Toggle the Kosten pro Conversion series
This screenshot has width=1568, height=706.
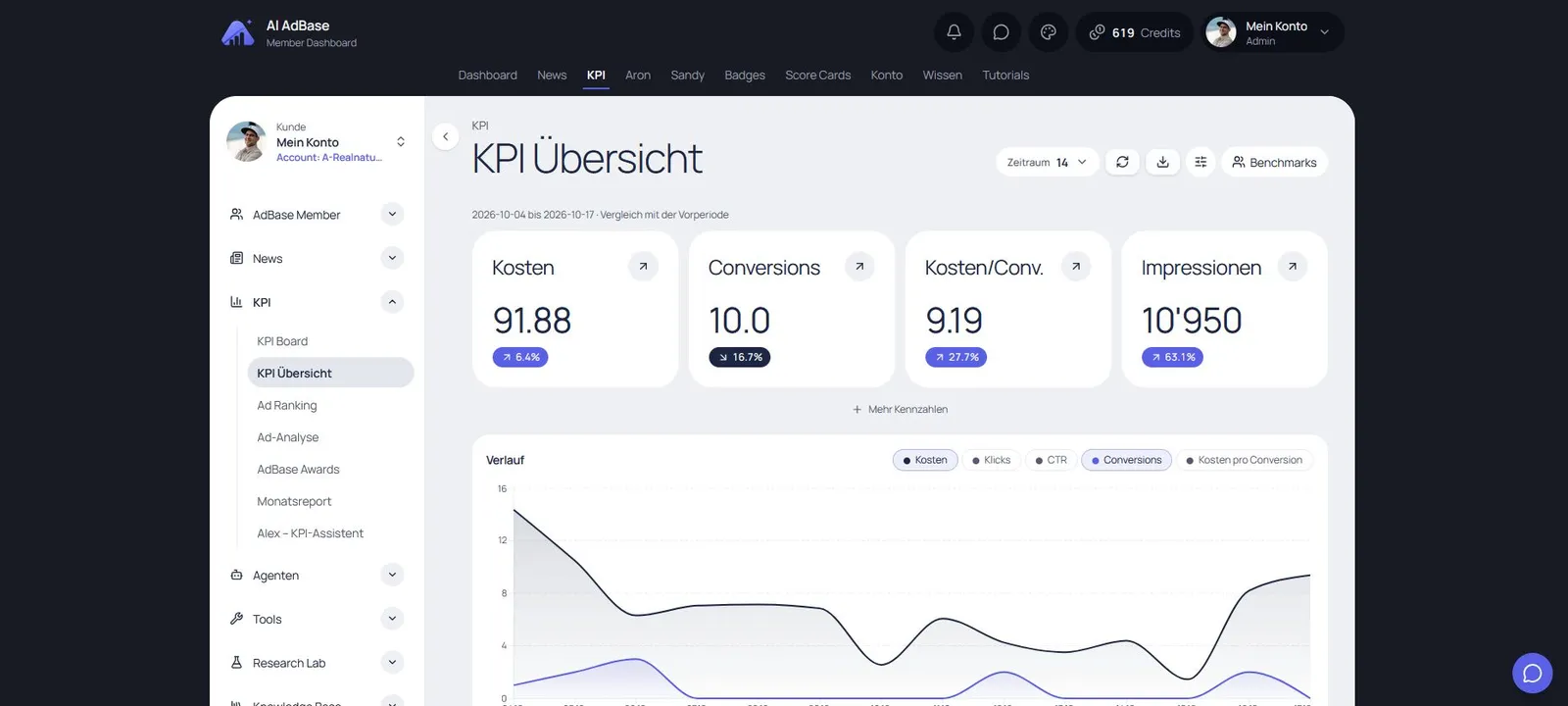(1244, 460)
